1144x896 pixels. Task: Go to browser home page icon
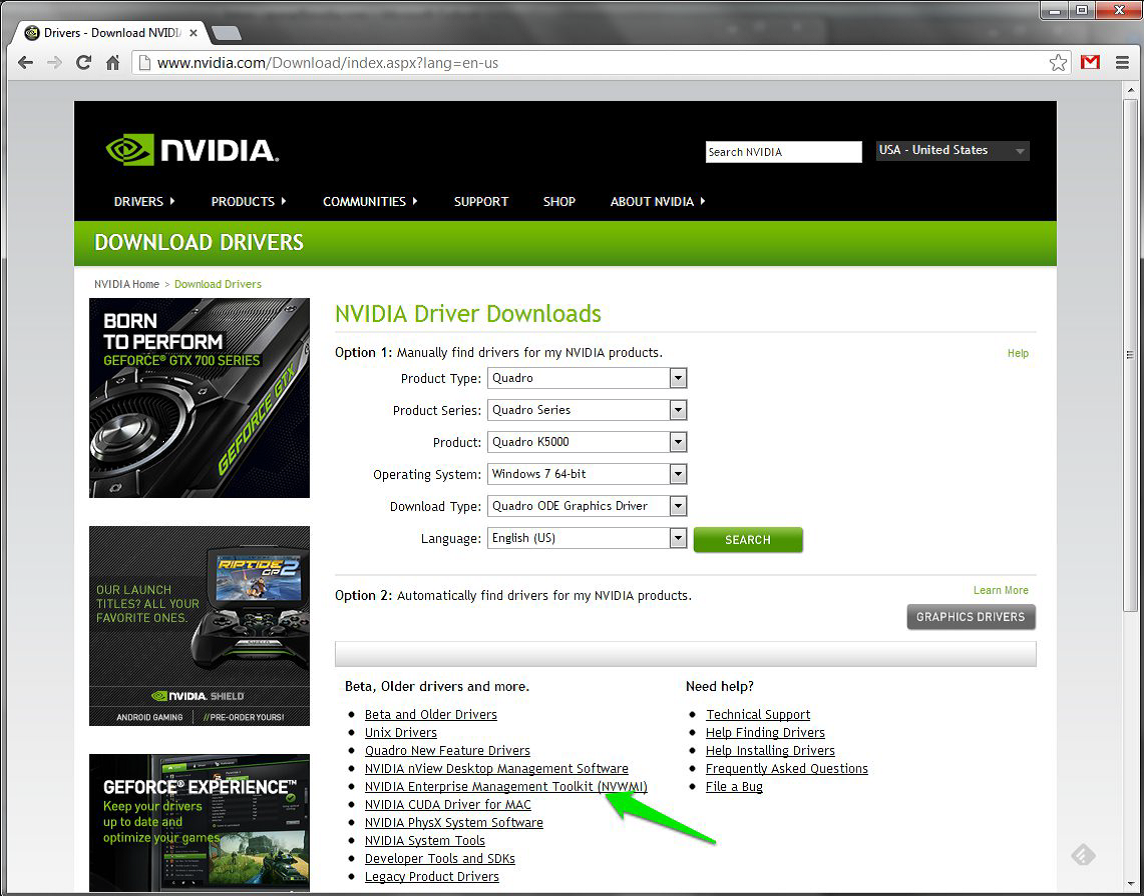coord(112,63)
